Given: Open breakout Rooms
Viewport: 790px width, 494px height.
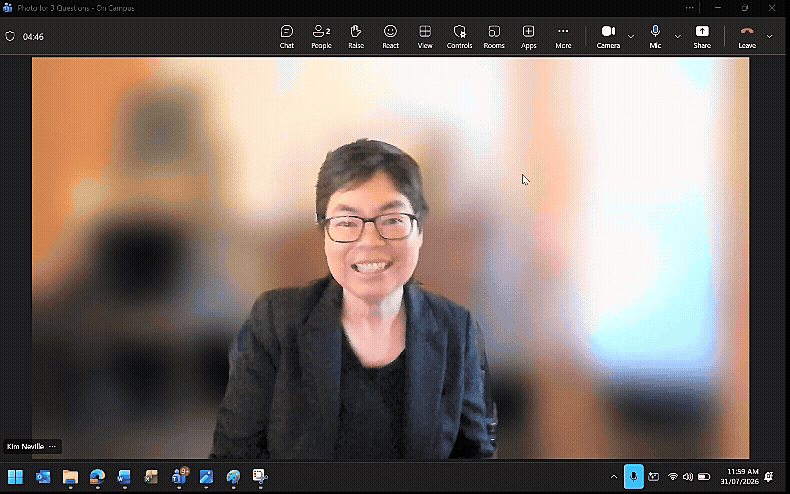Looking at the screenshot, I should click(x=494, y=37).
